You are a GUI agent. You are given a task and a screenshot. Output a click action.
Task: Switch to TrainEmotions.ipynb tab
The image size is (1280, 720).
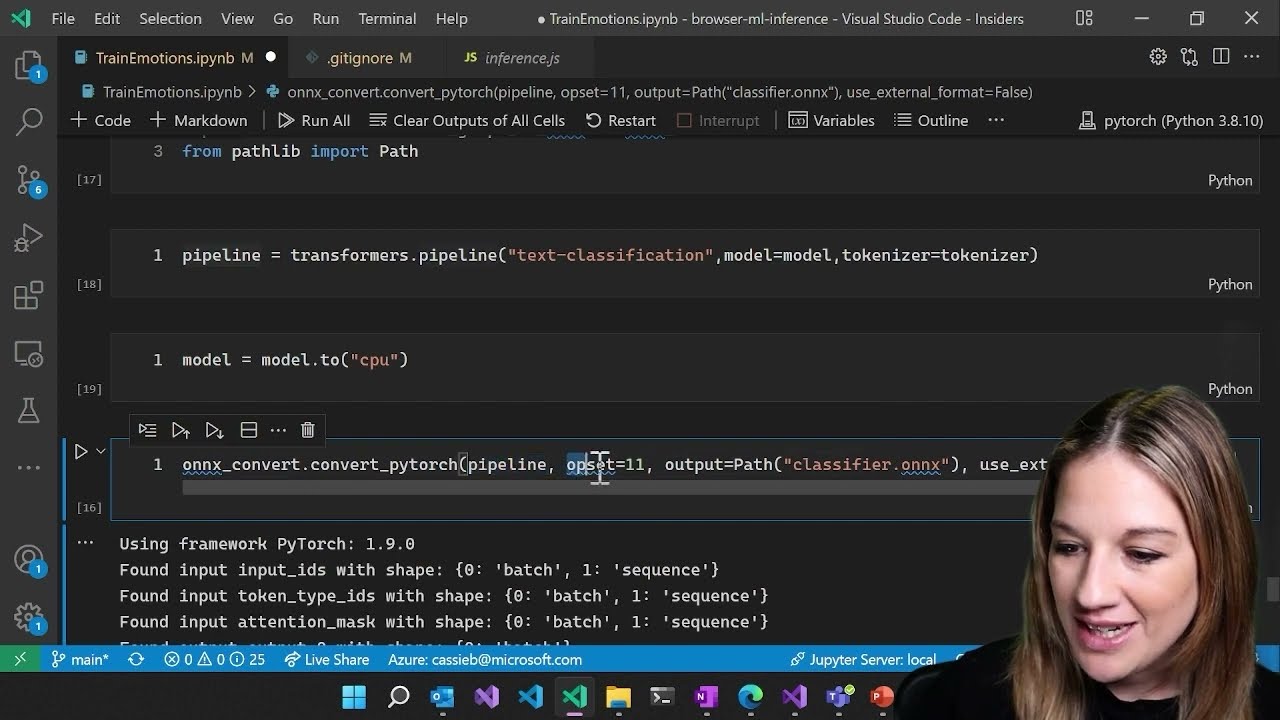pos(174,58)
